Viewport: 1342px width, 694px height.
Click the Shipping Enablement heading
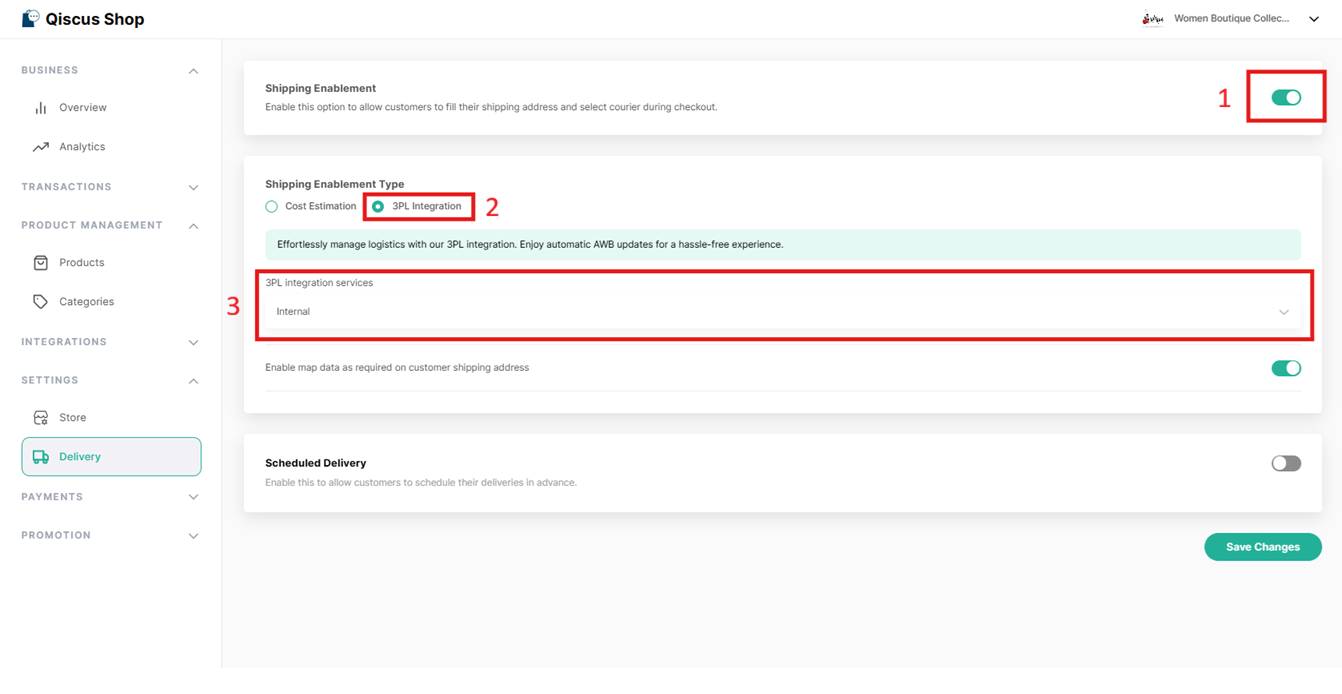pyautogui.click(x=320, y=88)
